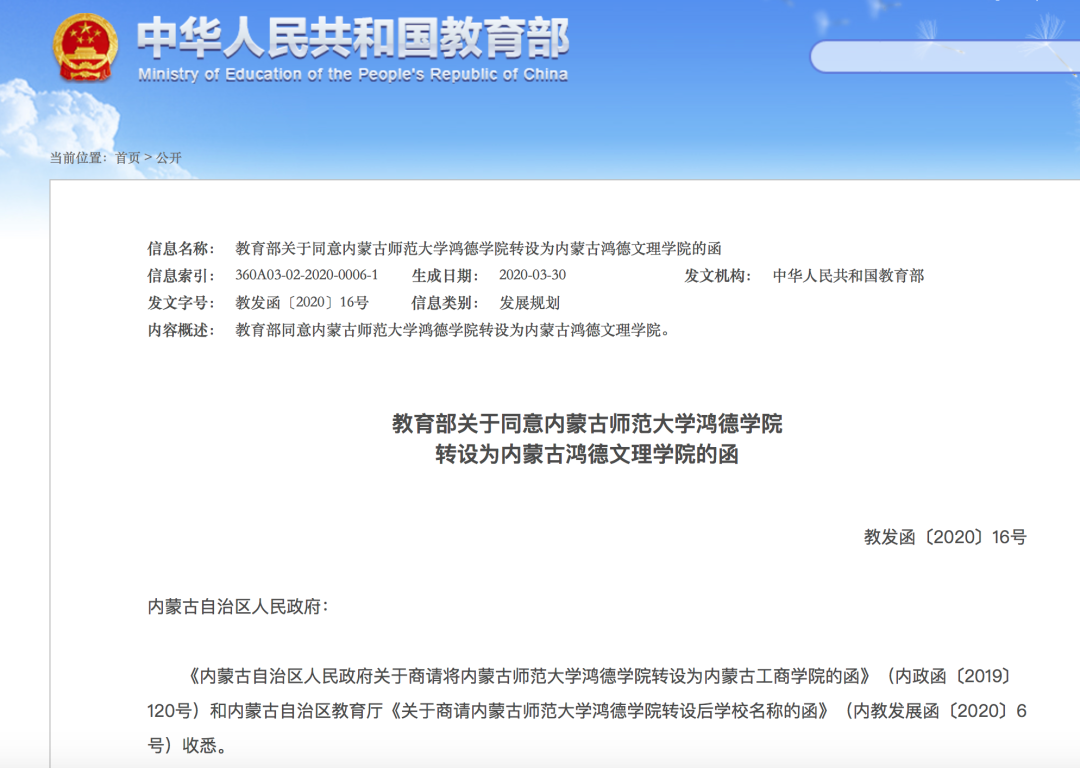Click the final paragraph line 号）收悉。

187,745
